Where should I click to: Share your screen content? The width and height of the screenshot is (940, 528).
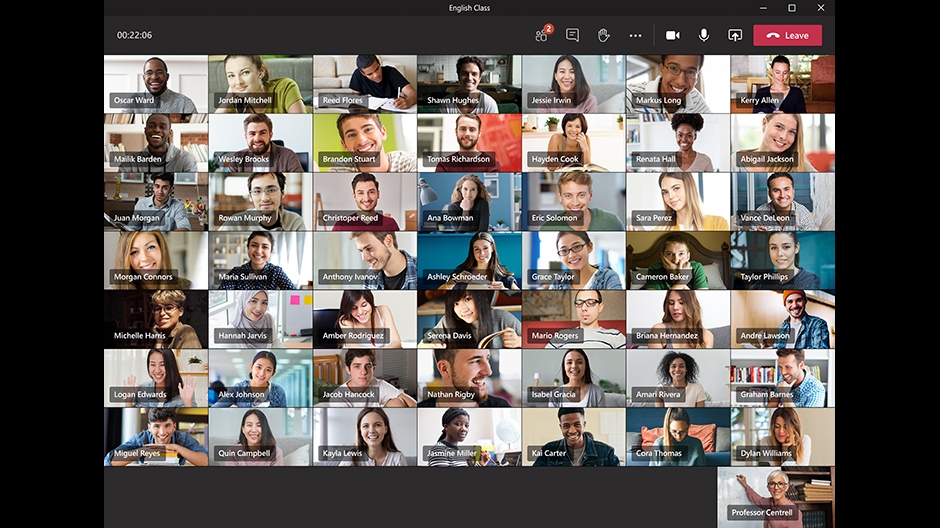pos(735,35)
